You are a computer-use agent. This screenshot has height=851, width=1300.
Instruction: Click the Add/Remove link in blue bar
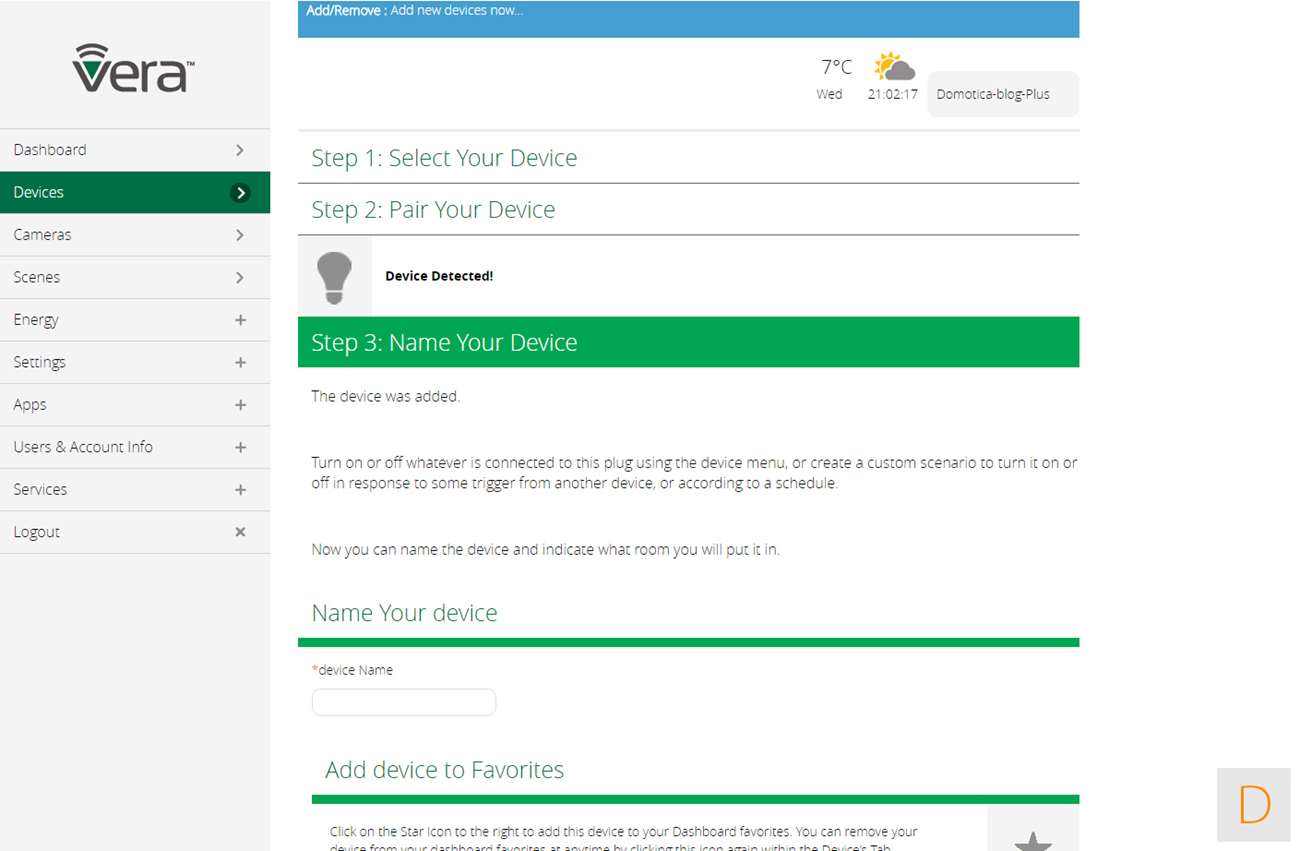tap(345, 11)
